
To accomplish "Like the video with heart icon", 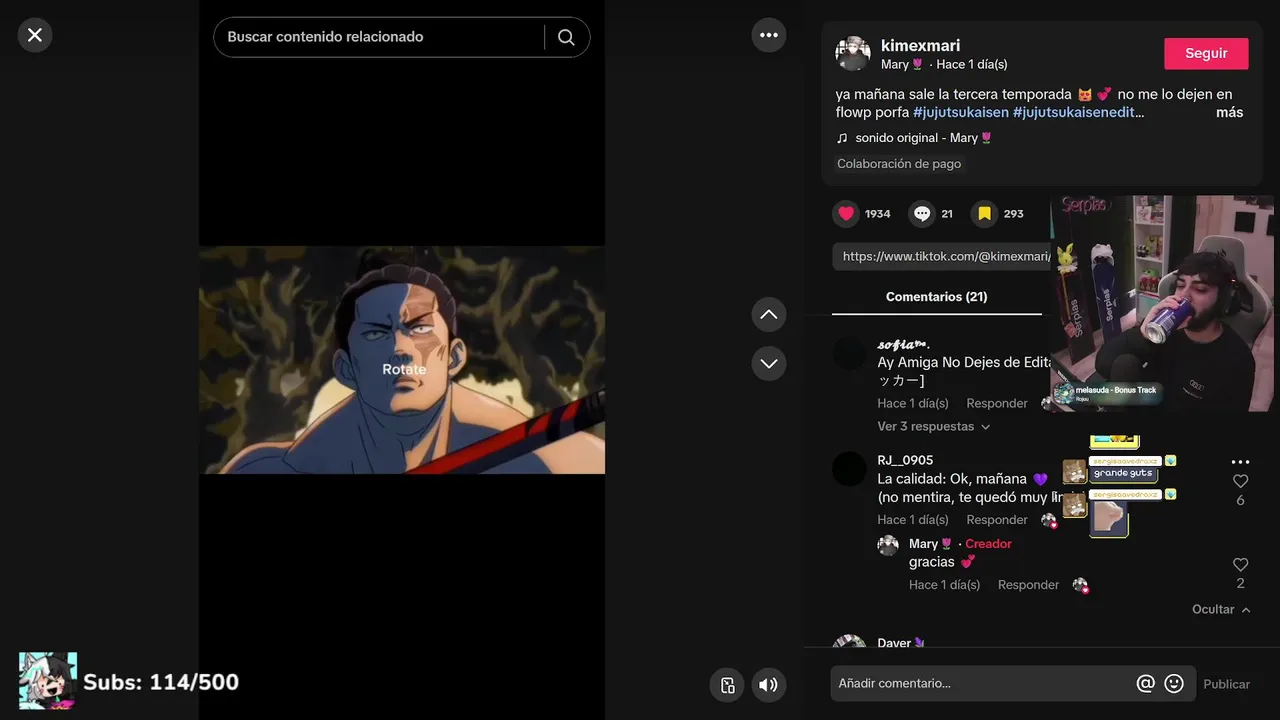I will click(x=846, y=213).
